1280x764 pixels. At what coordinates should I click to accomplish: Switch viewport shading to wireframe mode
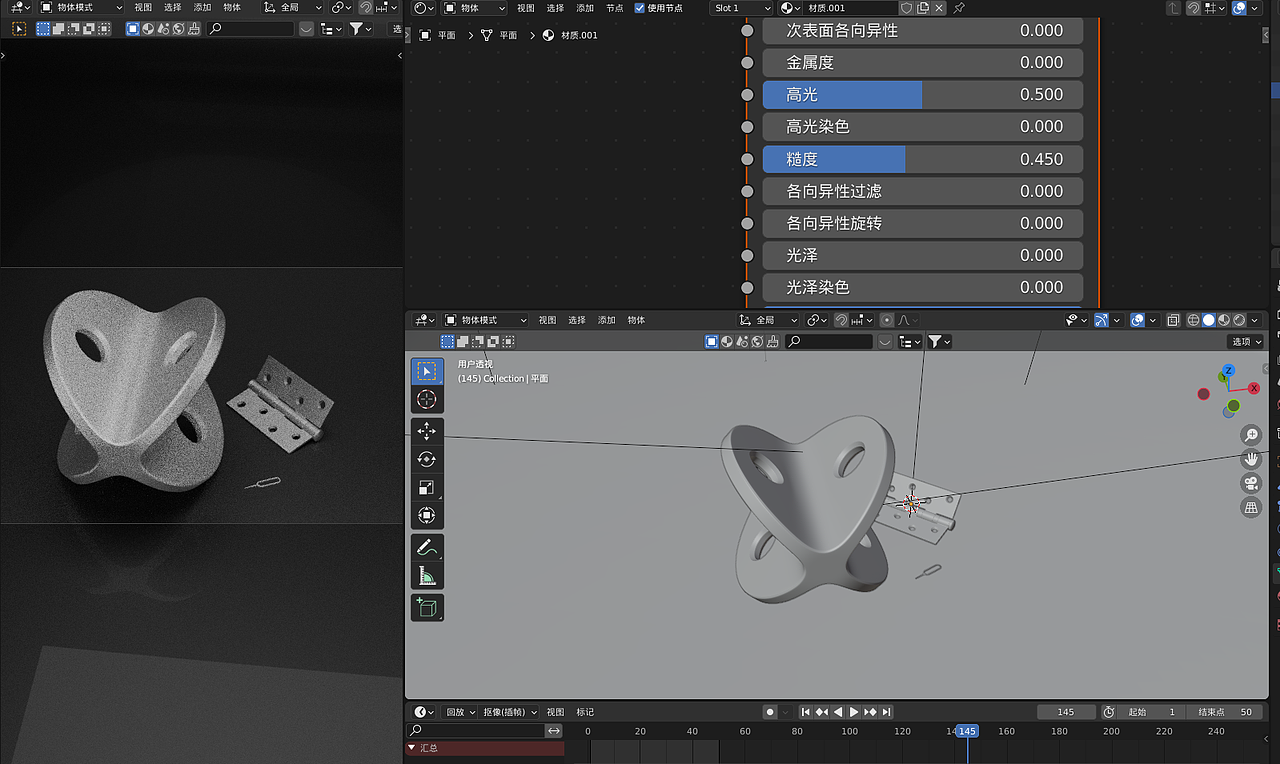(1191, 319)
